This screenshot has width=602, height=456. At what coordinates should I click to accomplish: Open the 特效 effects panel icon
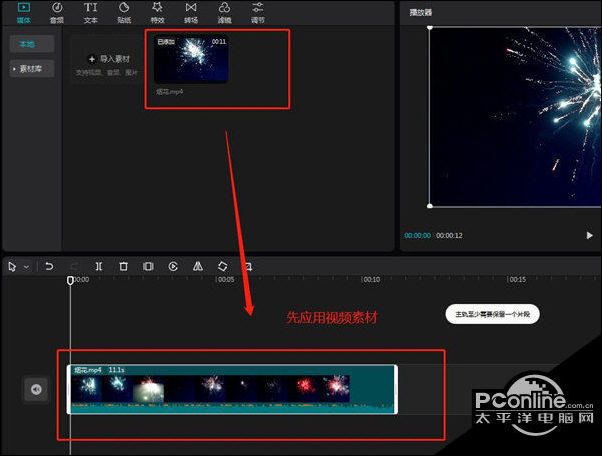(x=157, y=13)
